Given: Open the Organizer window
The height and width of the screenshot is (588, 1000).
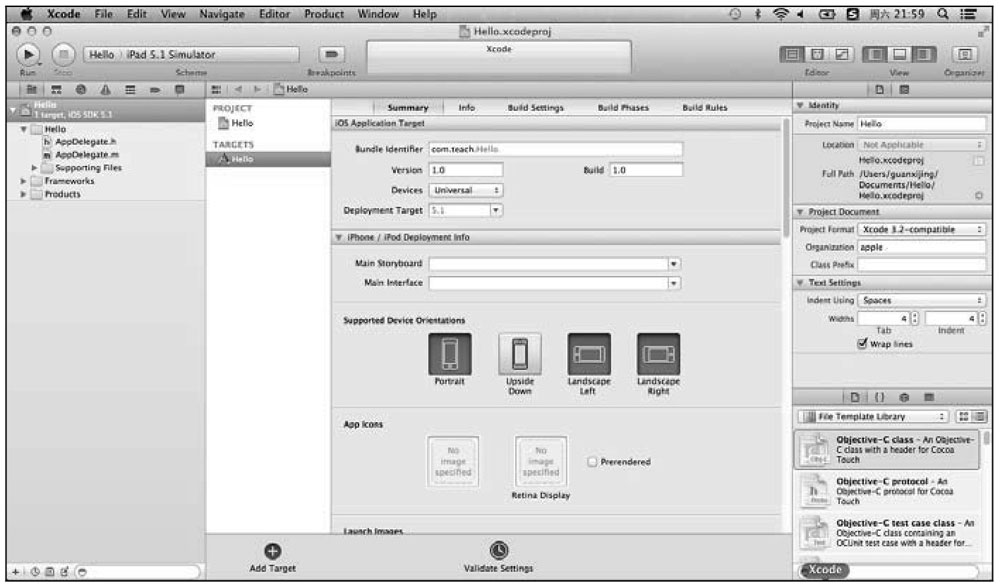Looking at the screenshot, I should pyautogui.click(x=964, y=55).
